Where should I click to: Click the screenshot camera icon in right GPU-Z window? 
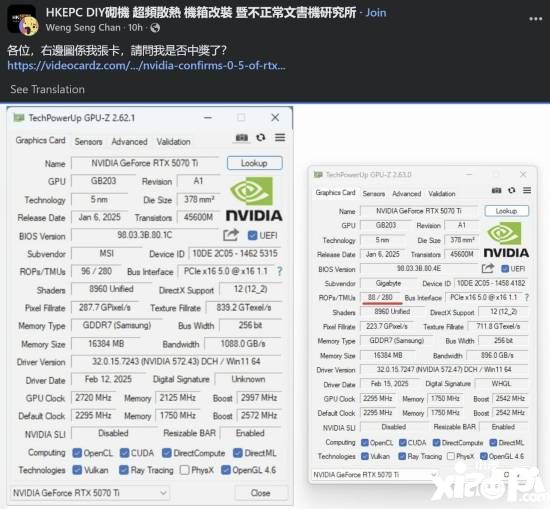(x=496, y=190)
